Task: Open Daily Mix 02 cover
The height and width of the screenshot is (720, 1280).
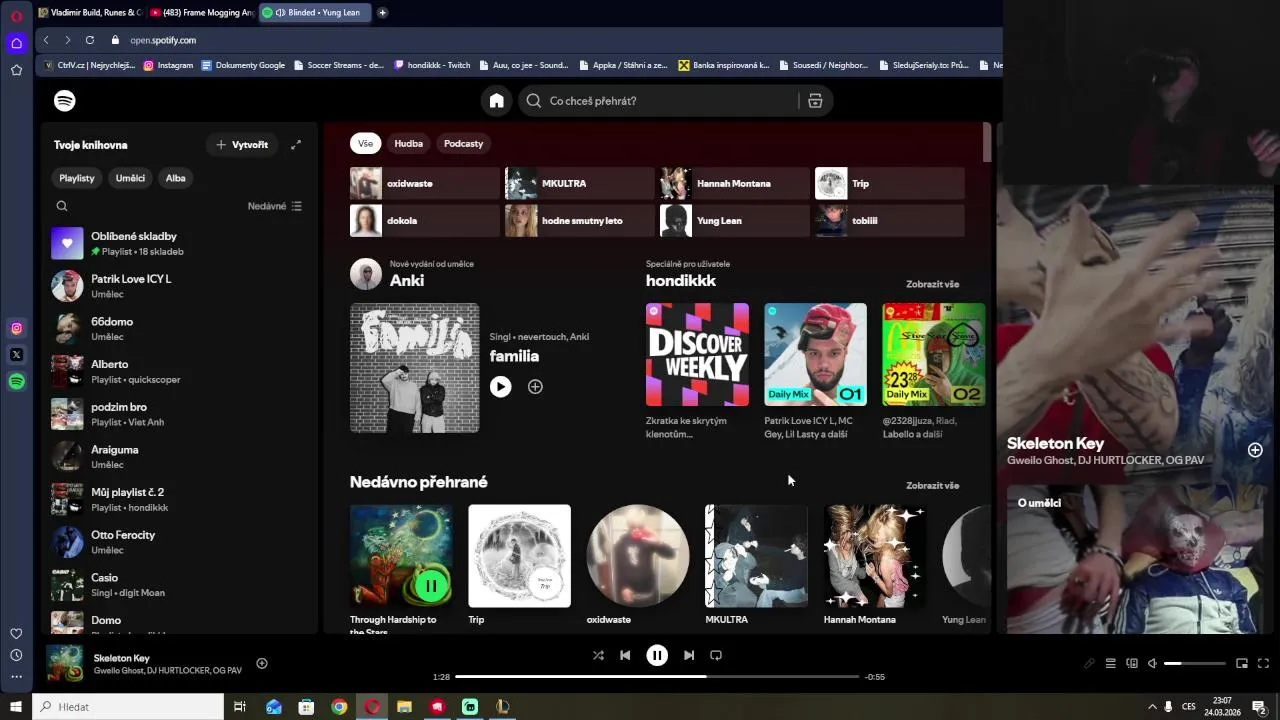Action: click(x=933, y=355)
